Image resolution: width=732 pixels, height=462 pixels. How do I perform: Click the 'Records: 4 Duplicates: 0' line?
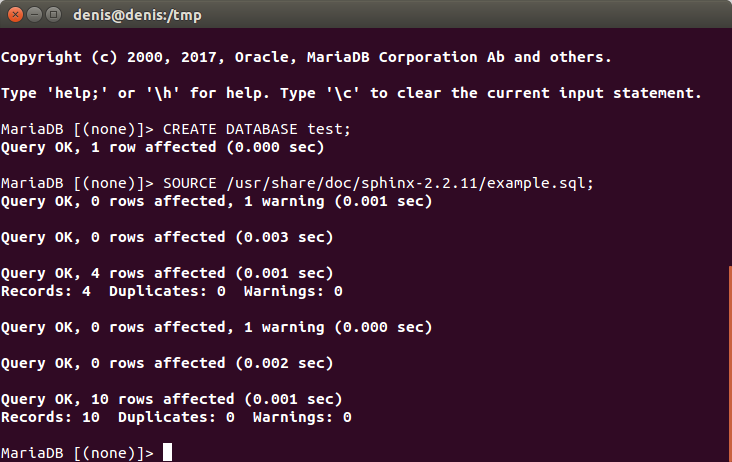coord(172,291)
